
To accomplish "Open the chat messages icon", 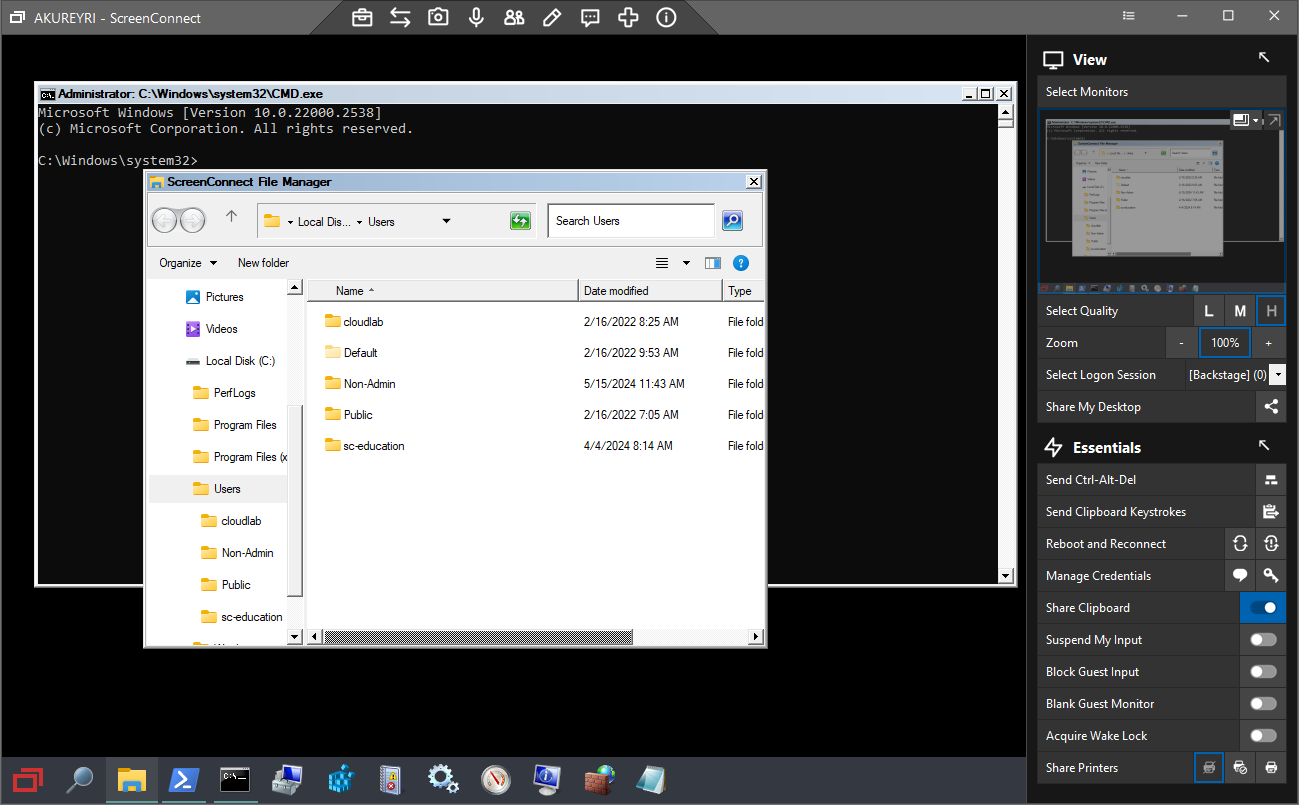I will [x=590, y=17].
